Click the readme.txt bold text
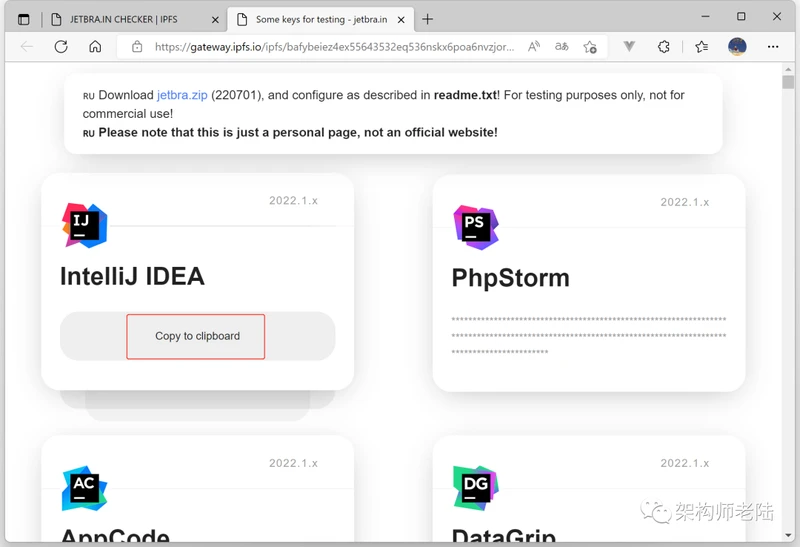The height and width of the screenshot is (547, 800). (x=465, y=95)
